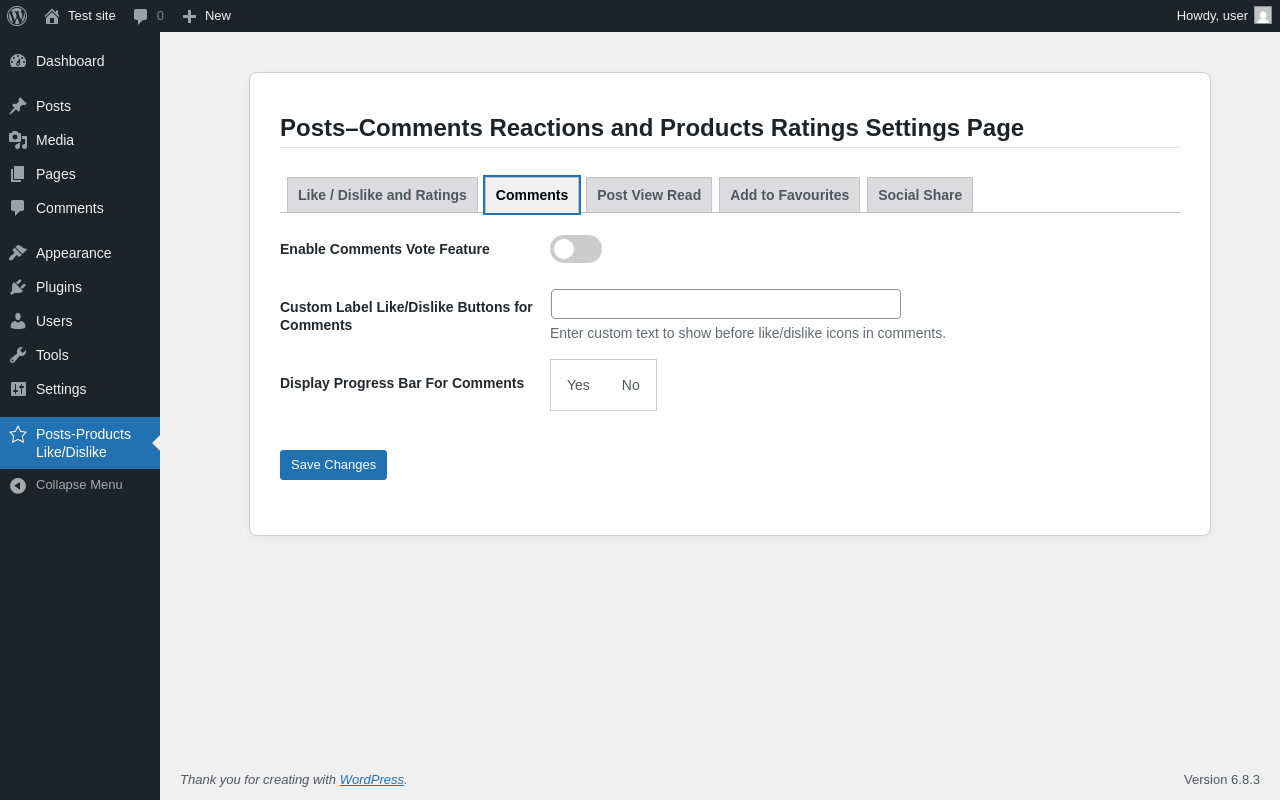
Task: Click the Plugins plug icon
Action: pos(18,287)
